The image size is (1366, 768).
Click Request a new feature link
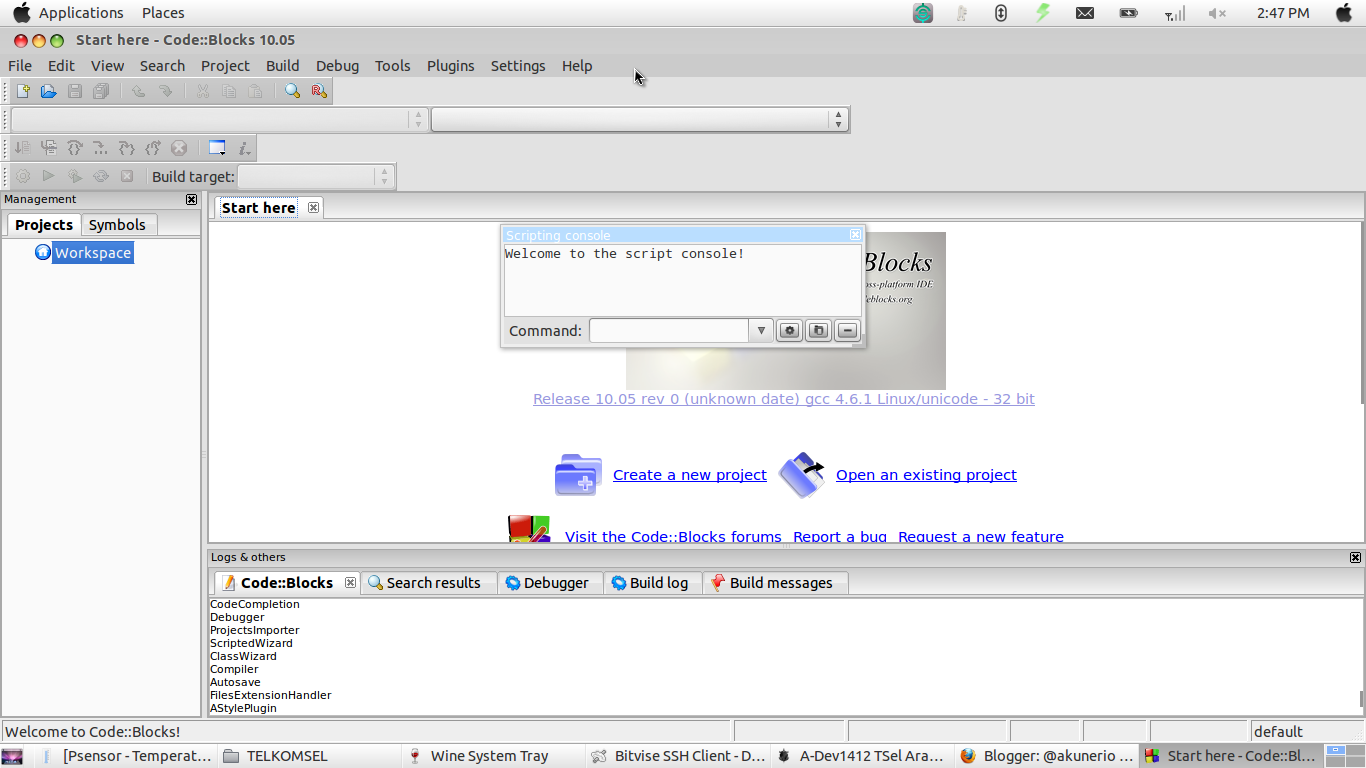[981, 537]
